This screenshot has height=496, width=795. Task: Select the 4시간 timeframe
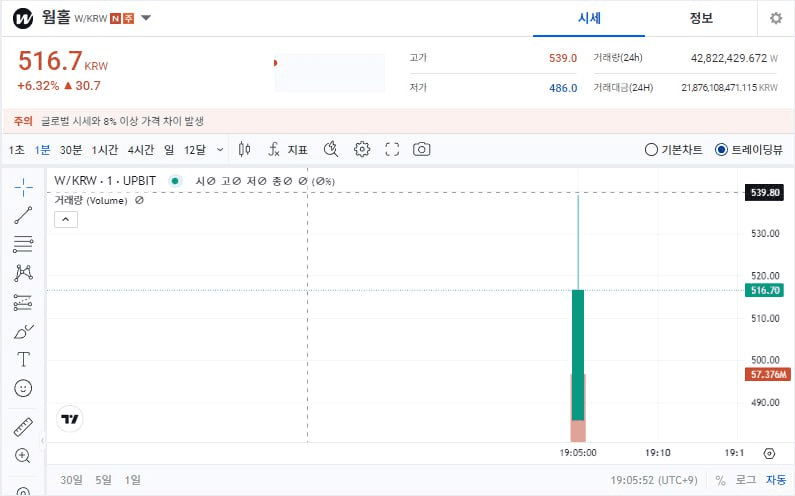[x=140, y=150]
